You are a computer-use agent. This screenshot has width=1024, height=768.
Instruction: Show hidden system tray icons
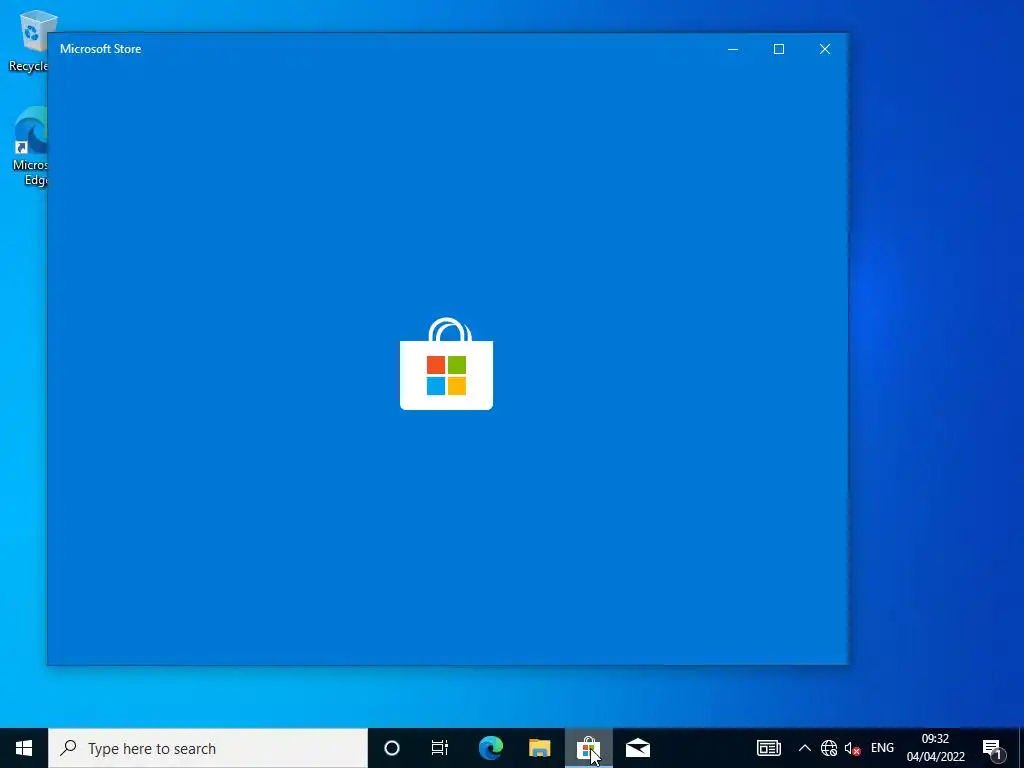[x=805, y=748]
